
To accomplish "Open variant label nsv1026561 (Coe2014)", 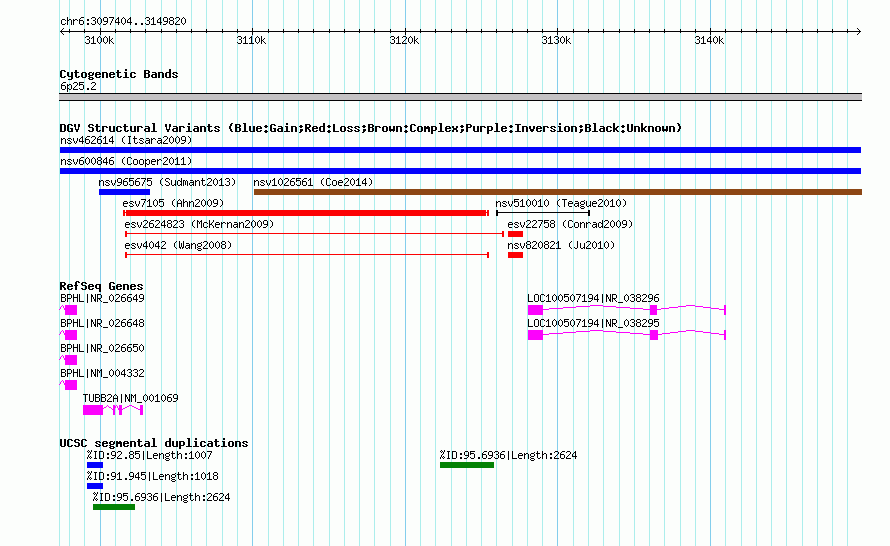I will [313, 182].
